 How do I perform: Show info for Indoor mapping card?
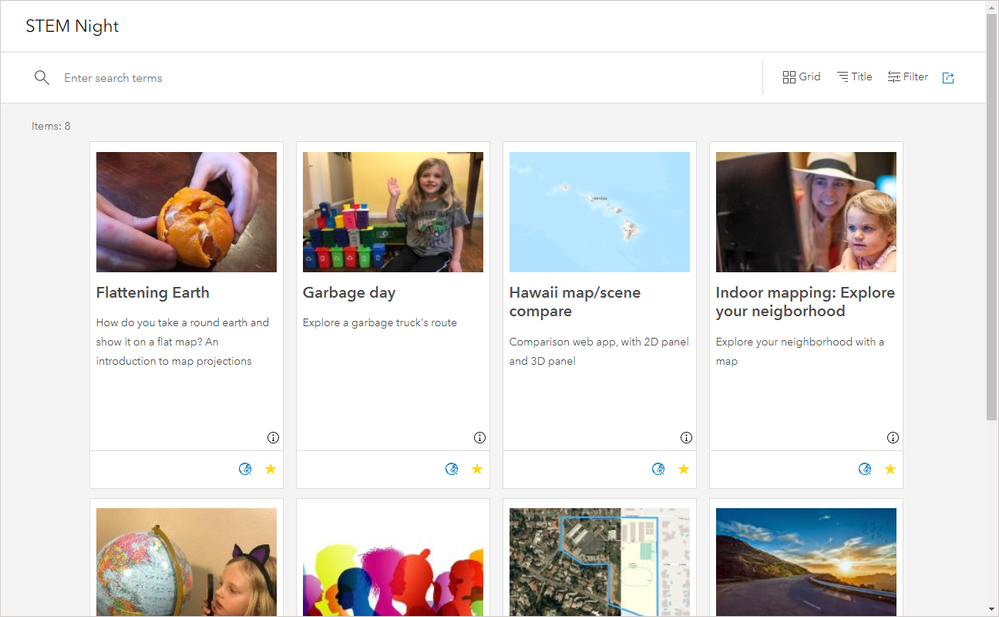pyautogui.click(x=893, y=437)
